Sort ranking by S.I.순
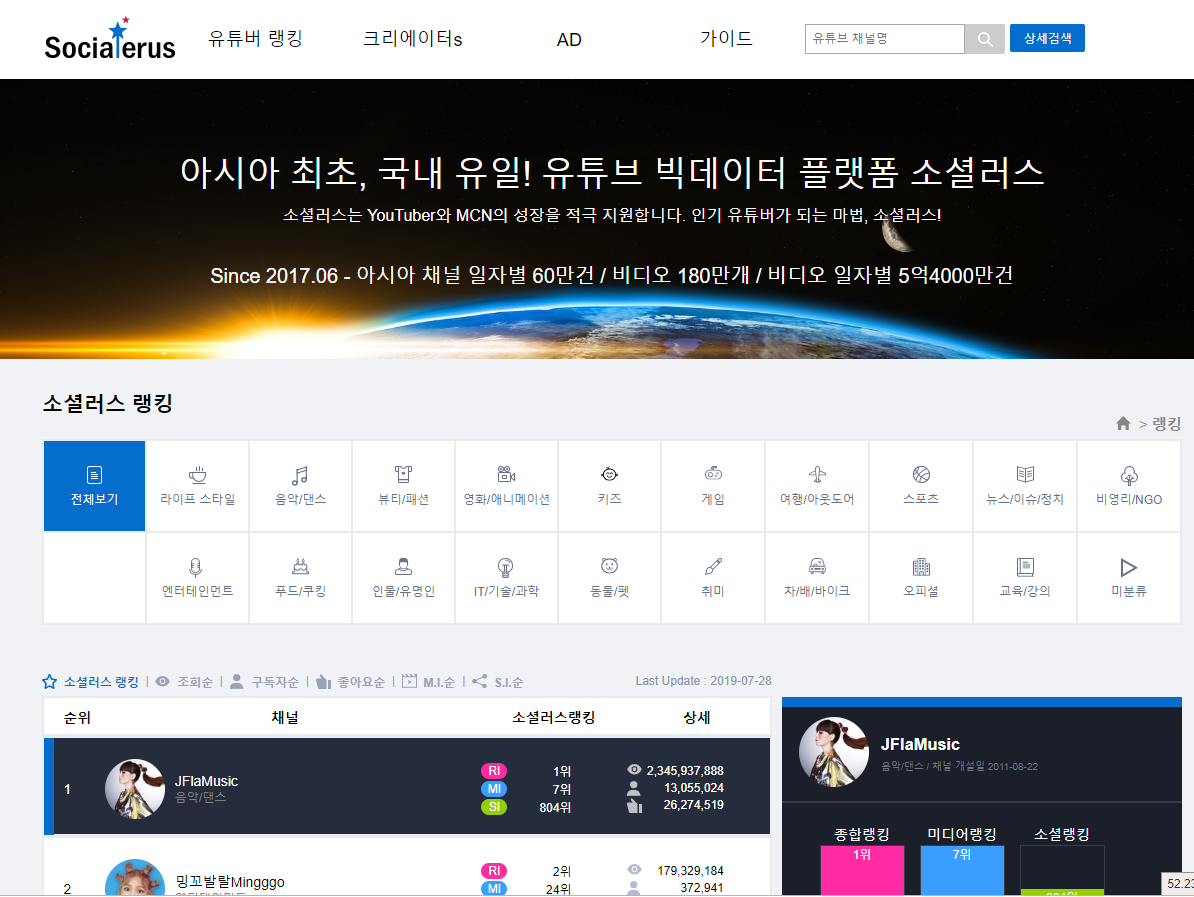Viewport: 1194px width, 897px height. click(498, 682)
